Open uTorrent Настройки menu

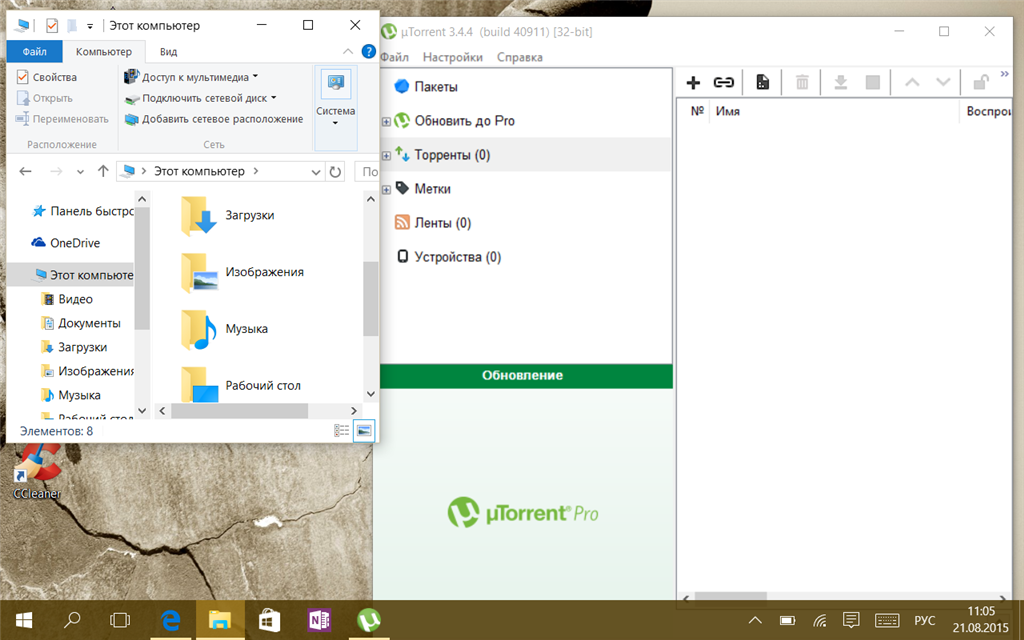(453, 57)
